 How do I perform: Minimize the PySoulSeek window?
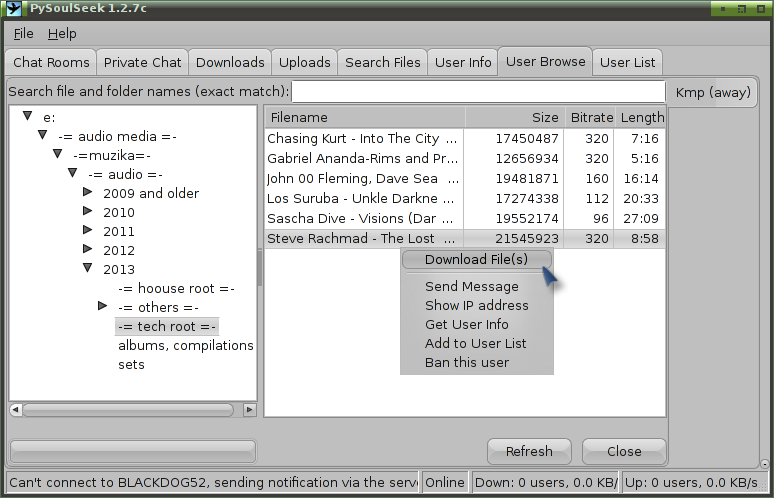(x=723, y=9)
